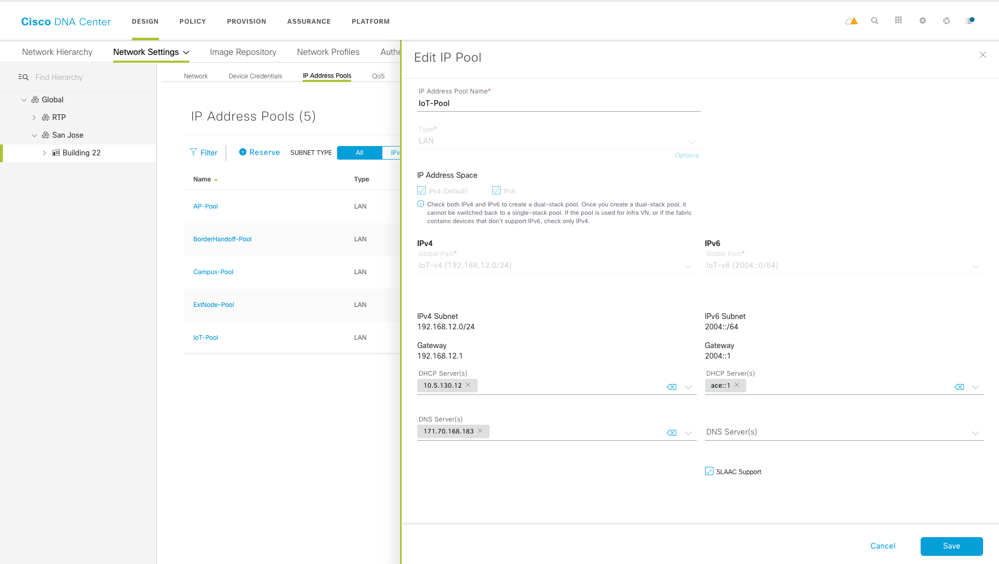The height and width of the screenshot is (564, 999).
Task: Open the AP-Pool link
Action: [205, 206]
